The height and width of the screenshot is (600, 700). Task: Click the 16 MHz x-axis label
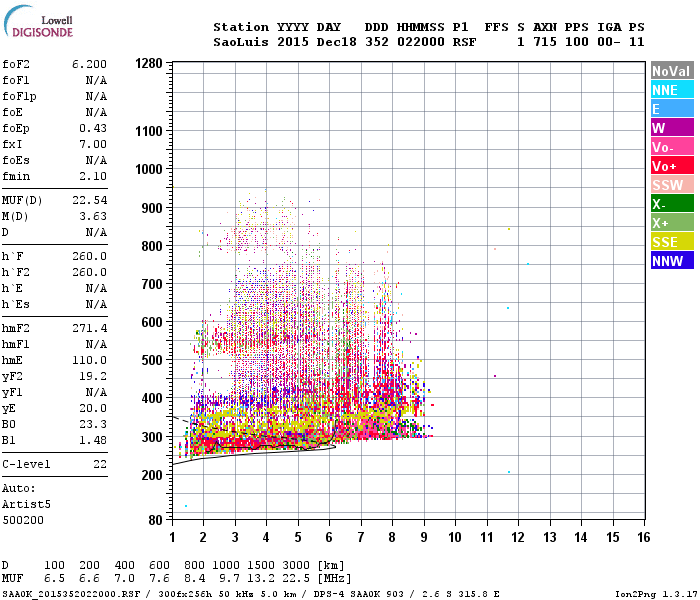click(643, 537)
